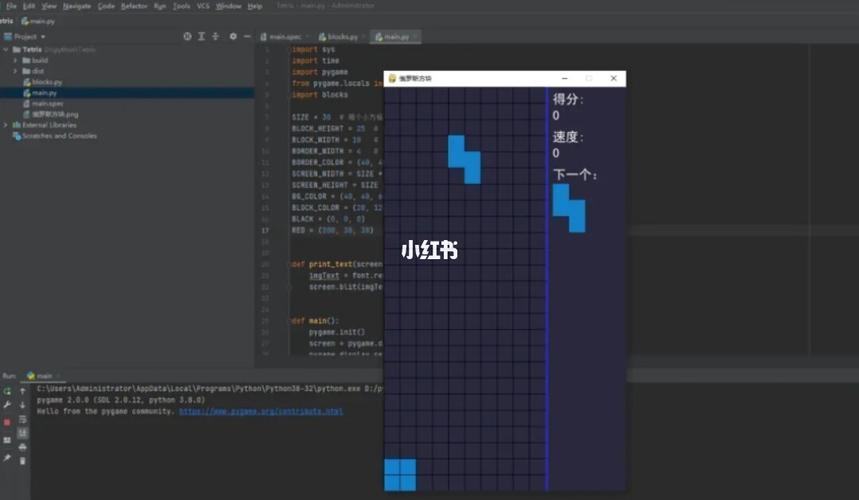
Task: Click the Rerun icon in Run panel
Action: (7, 391)
